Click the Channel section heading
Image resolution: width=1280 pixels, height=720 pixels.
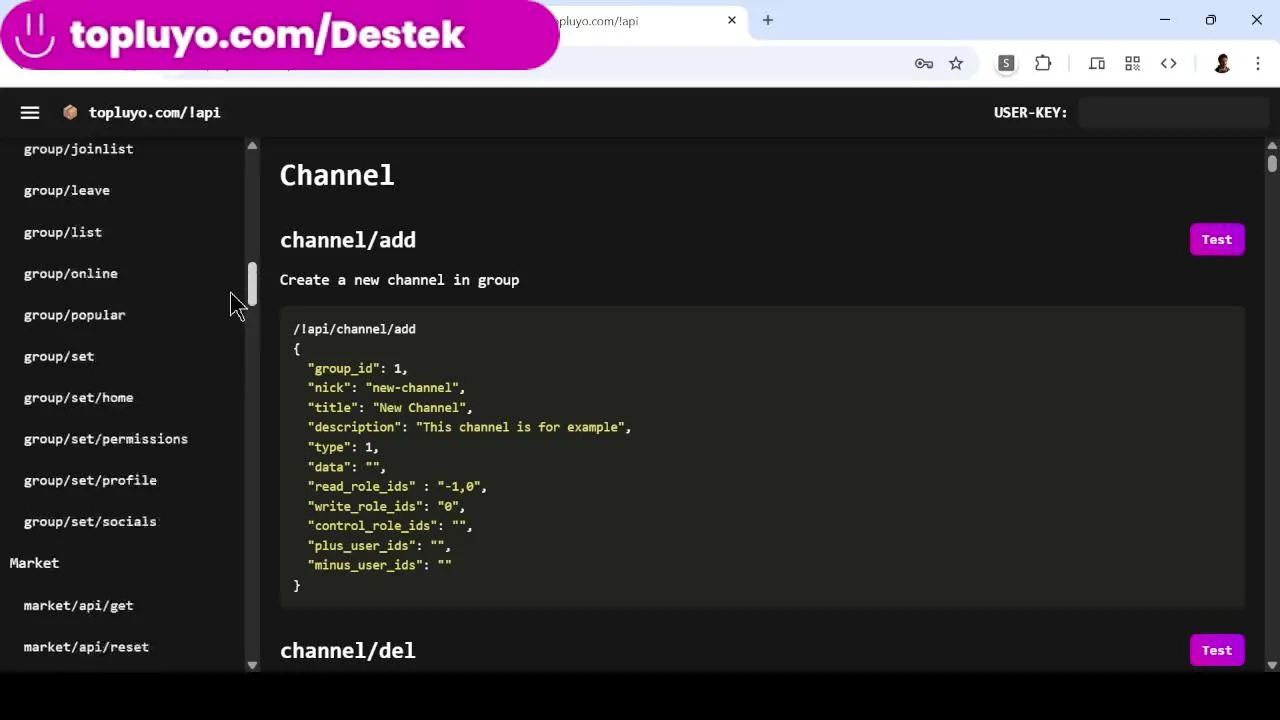pos(337,176)
